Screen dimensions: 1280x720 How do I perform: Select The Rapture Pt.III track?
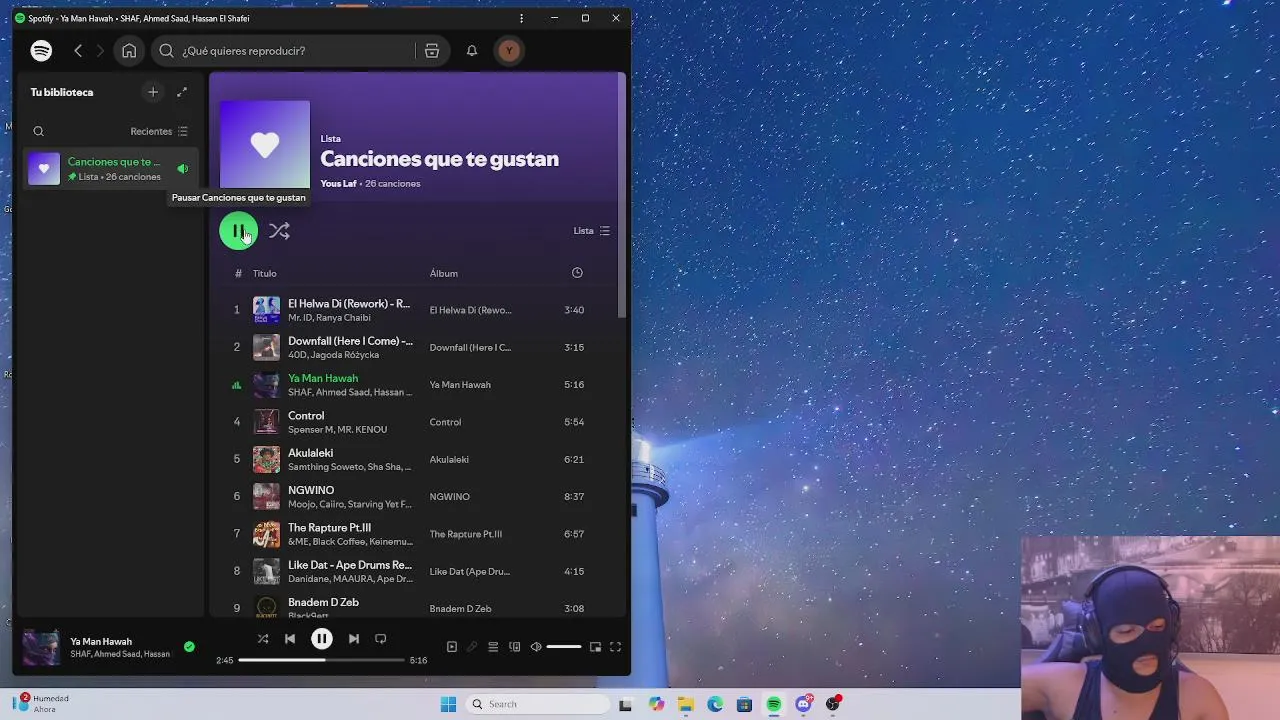(329, 527)
